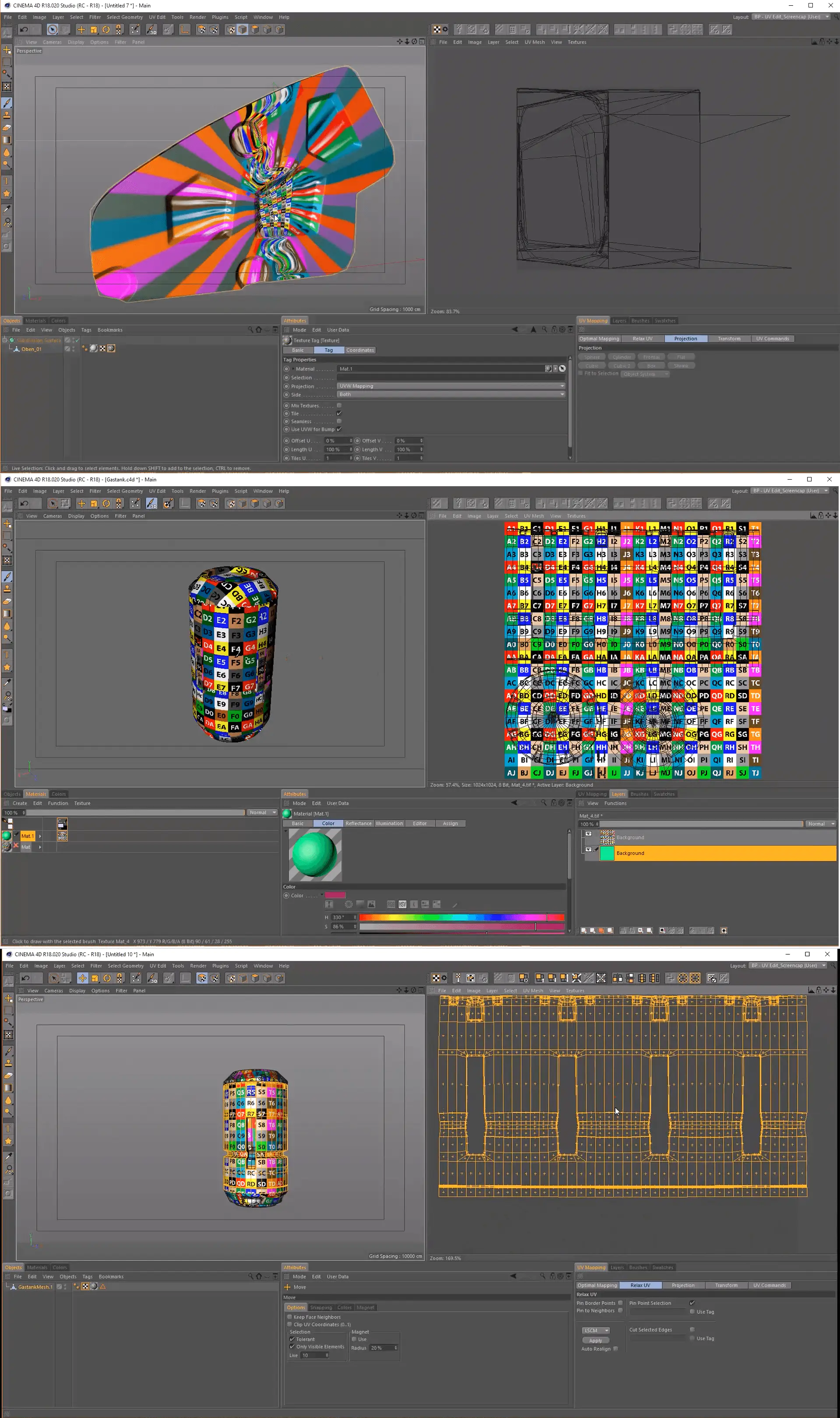
Task: Click warning triangle tag on GastankMesh.1
Action: click(x=103, y=1287)
